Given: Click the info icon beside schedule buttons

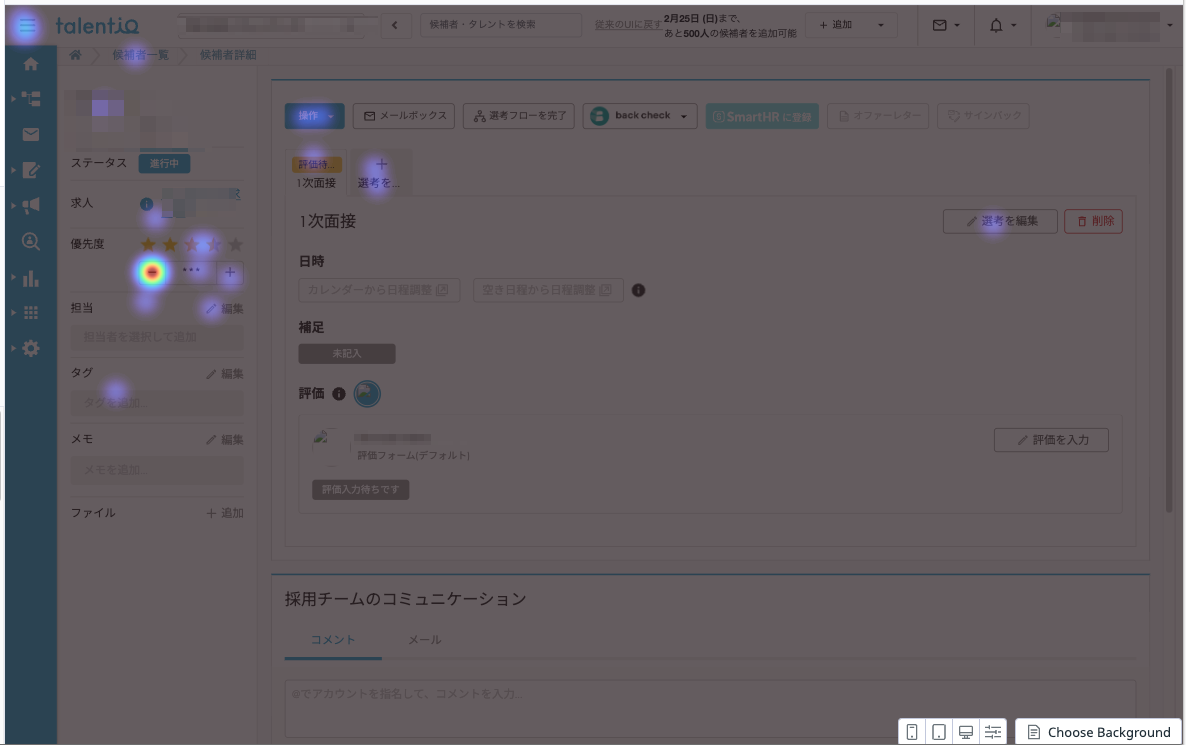Looking at the screenshot, I should [638, 290].
